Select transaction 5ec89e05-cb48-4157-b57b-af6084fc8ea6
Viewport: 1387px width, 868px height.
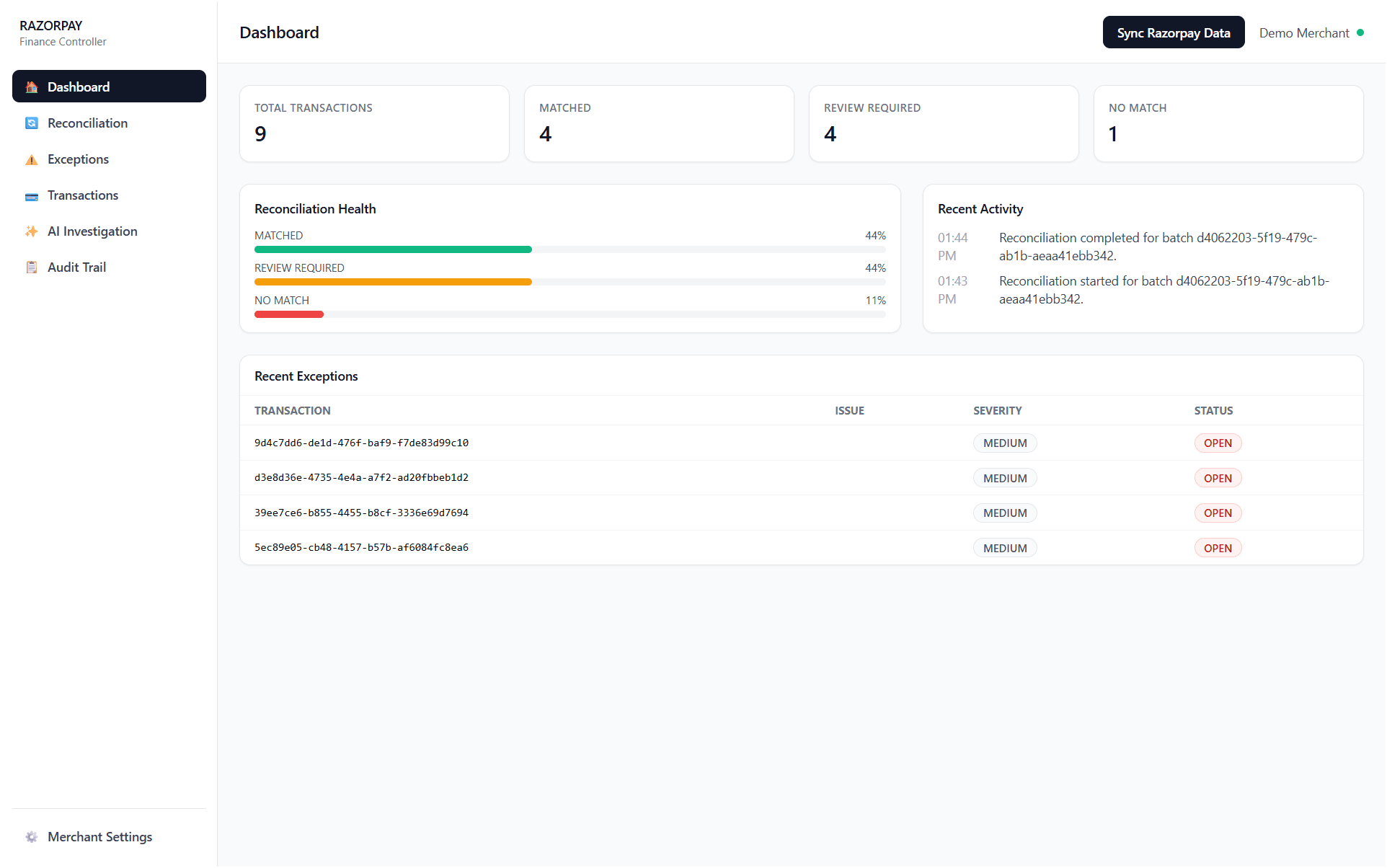click(361, 547)
